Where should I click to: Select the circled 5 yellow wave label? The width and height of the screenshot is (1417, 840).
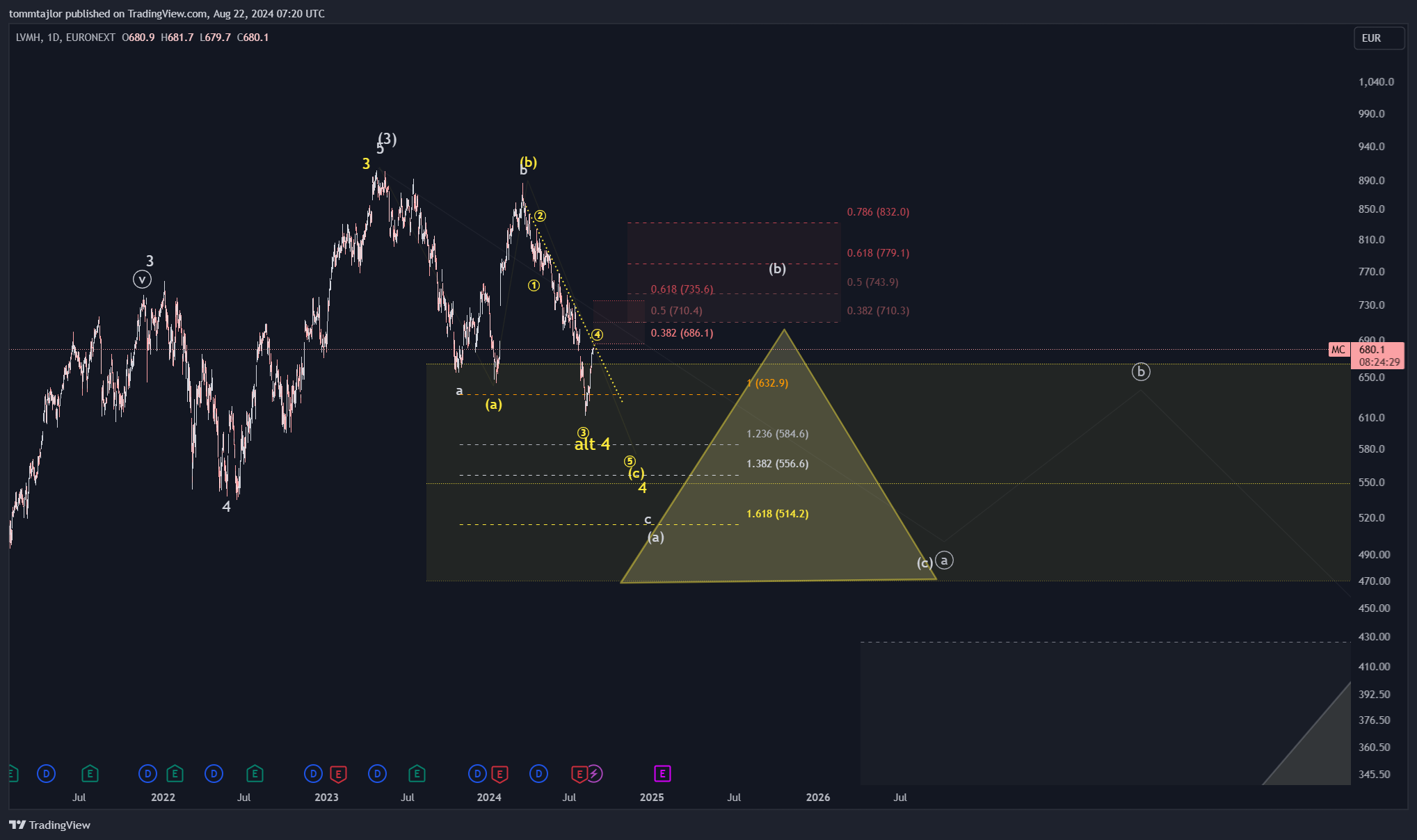tap(630, 461)
